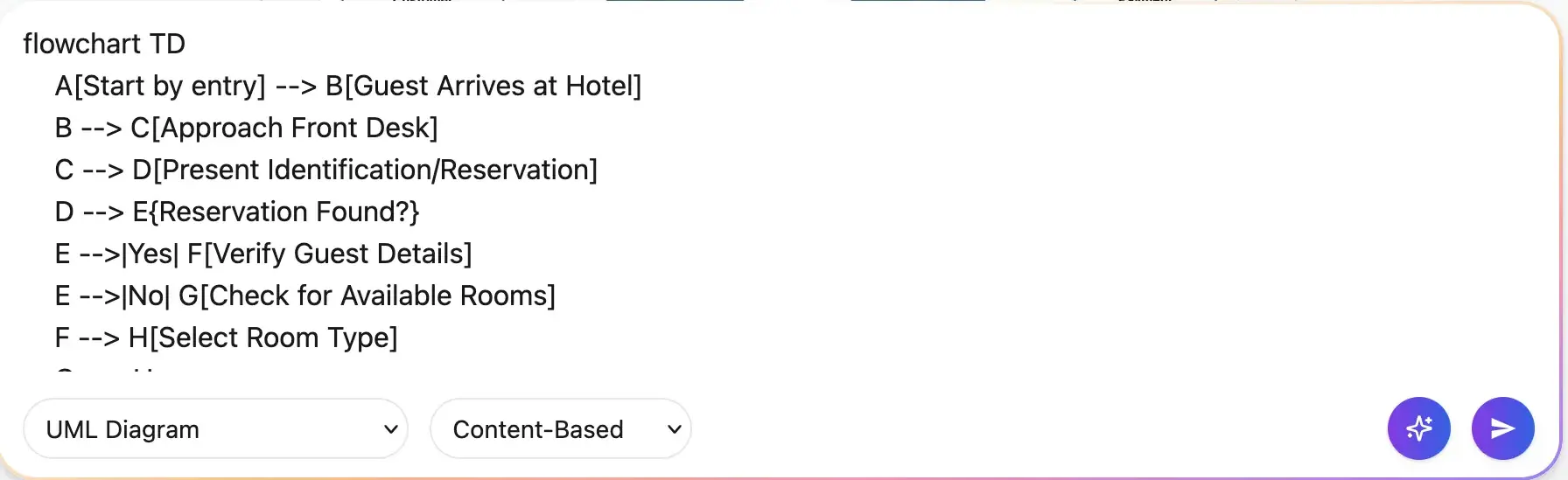The image size is (1568, 480).
Task: Click 'D[Present Identification/Reservation]' in the editor
Action: [x=365, y=170]
